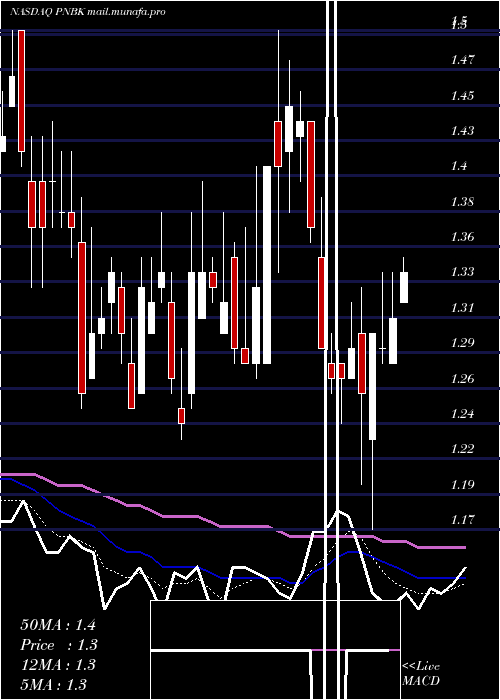Click the NASDAQ PNBK mail.munafa.pro title text
Screen dimensions: 500x700
click(88, 12)
